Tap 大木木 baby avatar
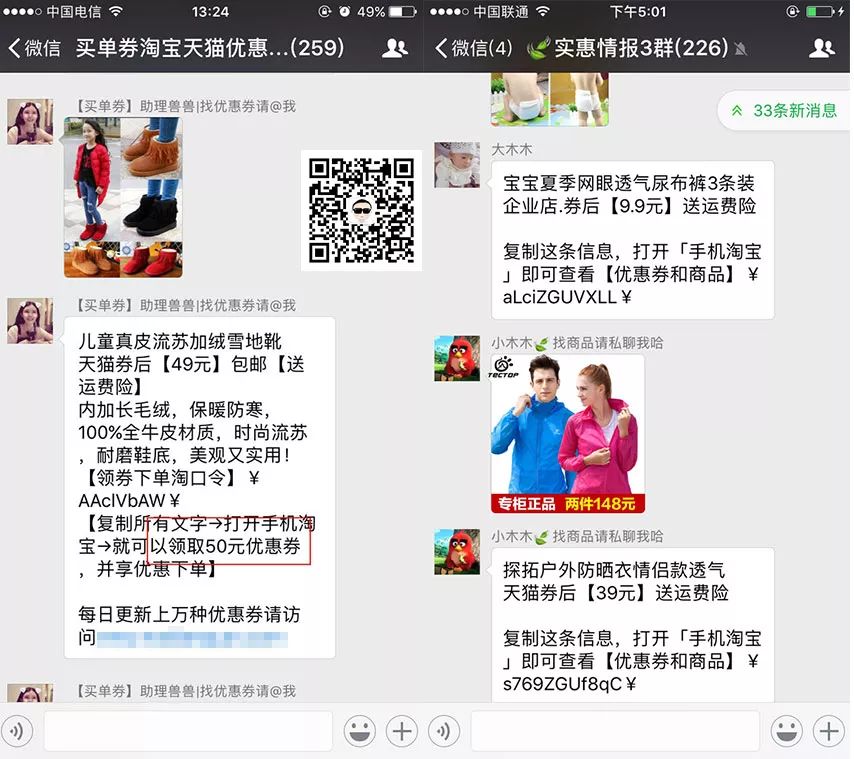 (457, 164)
